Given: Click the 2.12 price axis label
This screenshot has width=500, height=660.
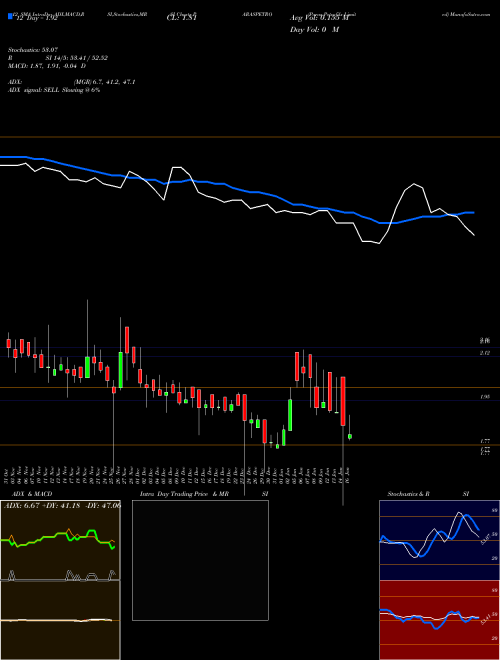Looking at the screenshot, I should [485, 353].
